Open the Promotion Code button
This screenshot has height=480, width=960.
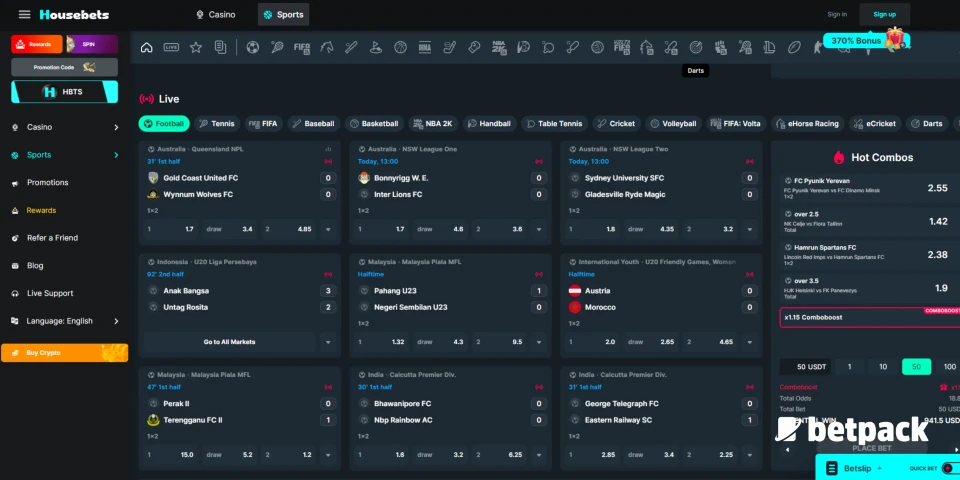64,67
